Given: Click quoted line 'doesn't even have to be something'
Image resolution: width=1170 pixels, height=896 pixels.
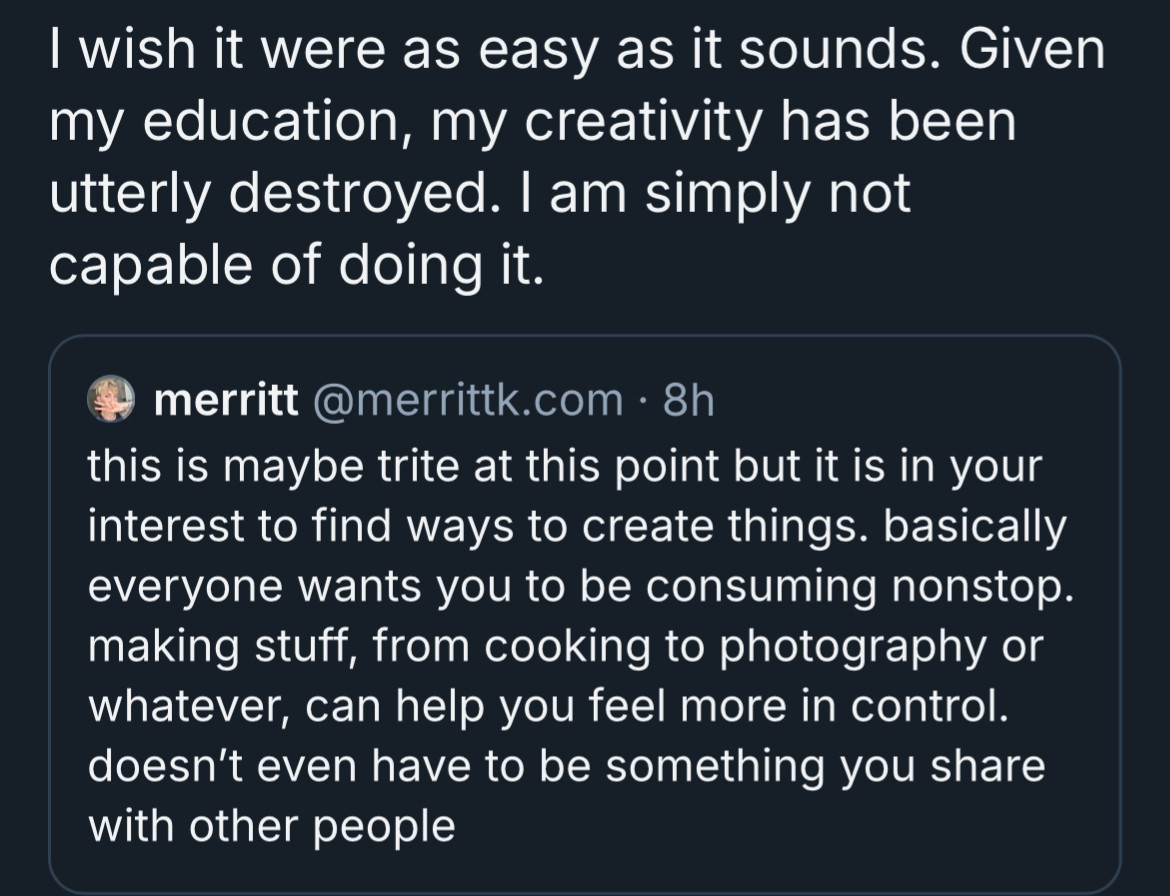Looking at the screenshot, I should pos(566,766).
